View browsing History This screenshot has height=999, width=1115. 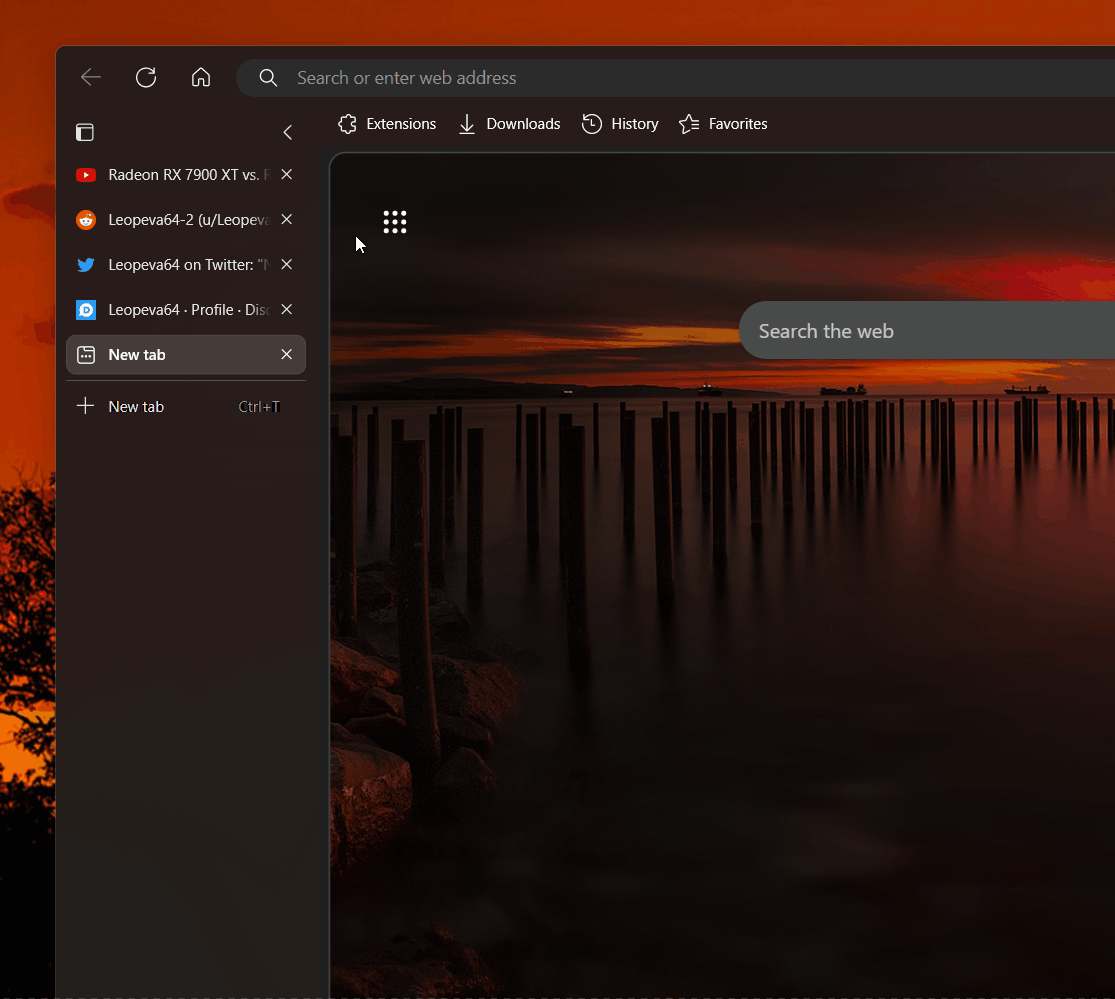620,124
